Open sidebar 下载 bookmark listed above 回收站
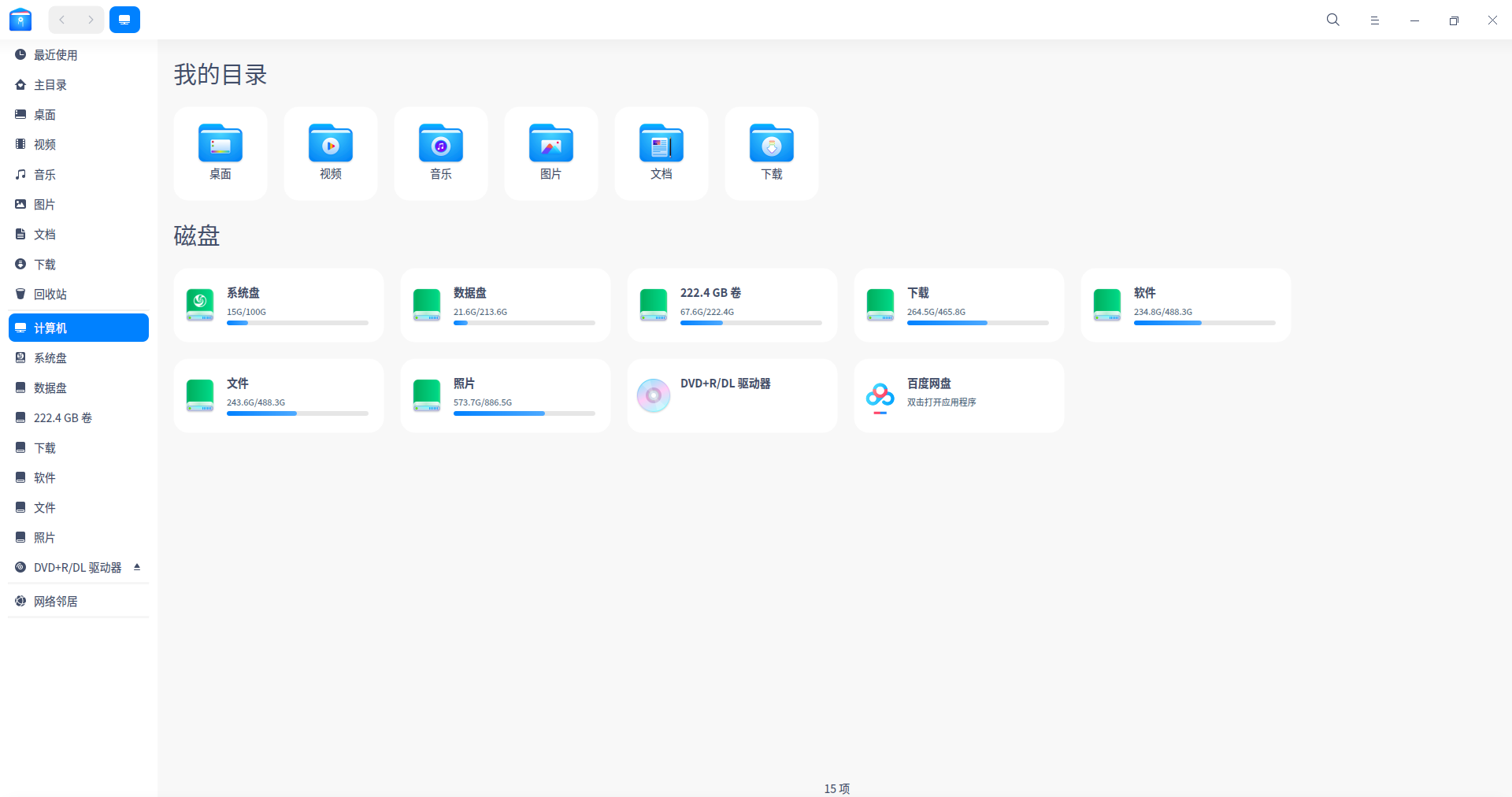Viewport: 1512px width, 797px height. (78, 264)
